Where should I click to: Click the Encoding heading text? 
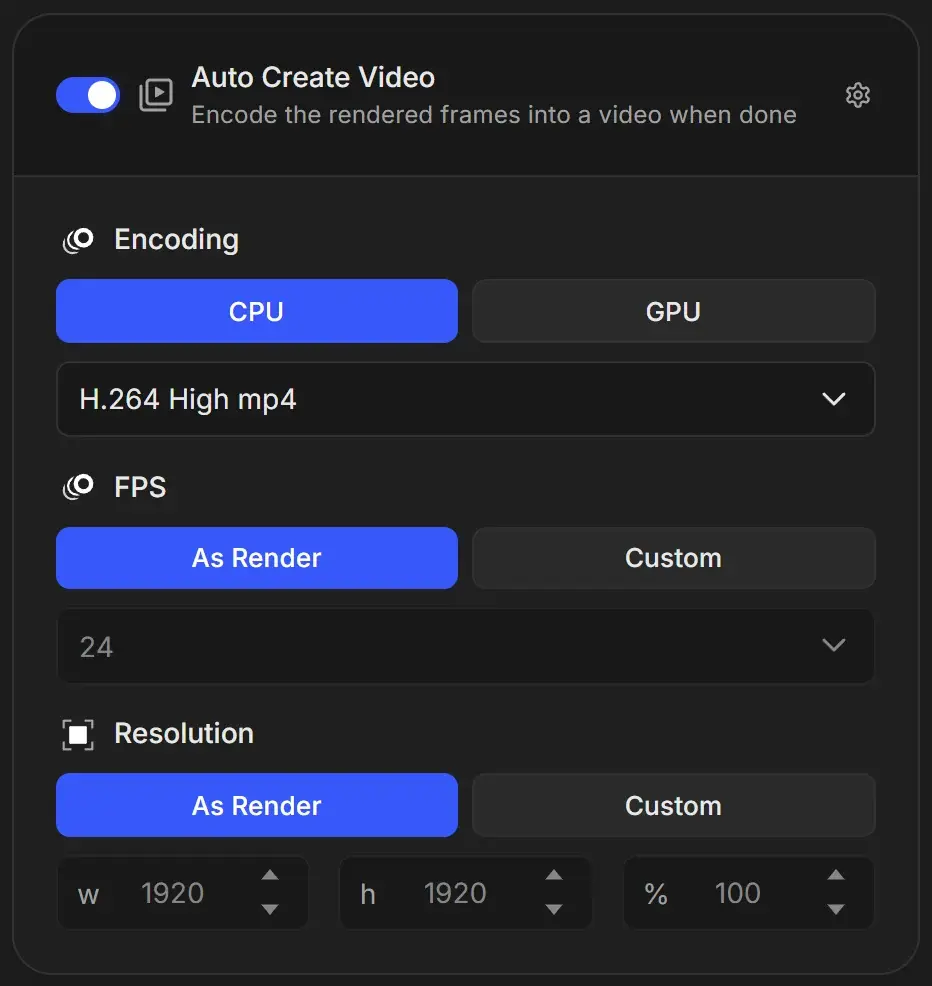coord(177,240)
